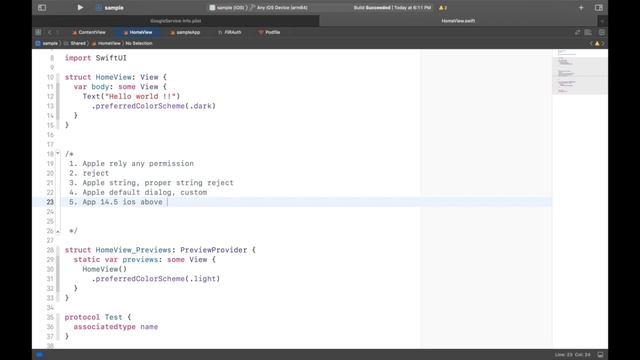The image size is (640, 360).
Task: Go forward in editor history
Action: tap(58, 32)
